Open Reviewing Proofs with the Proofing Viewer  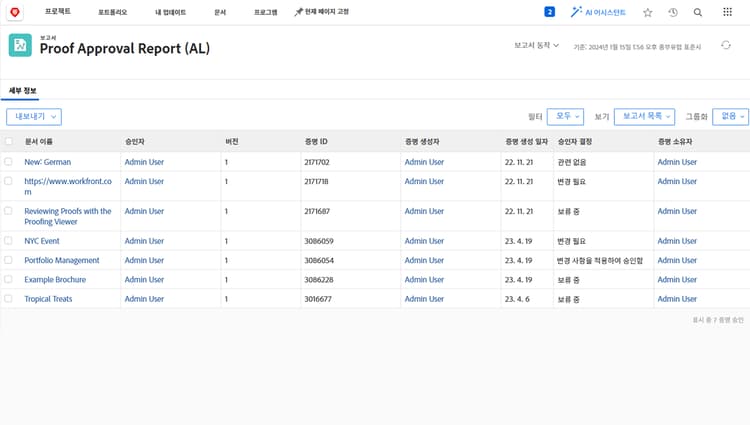click(67, 216)
